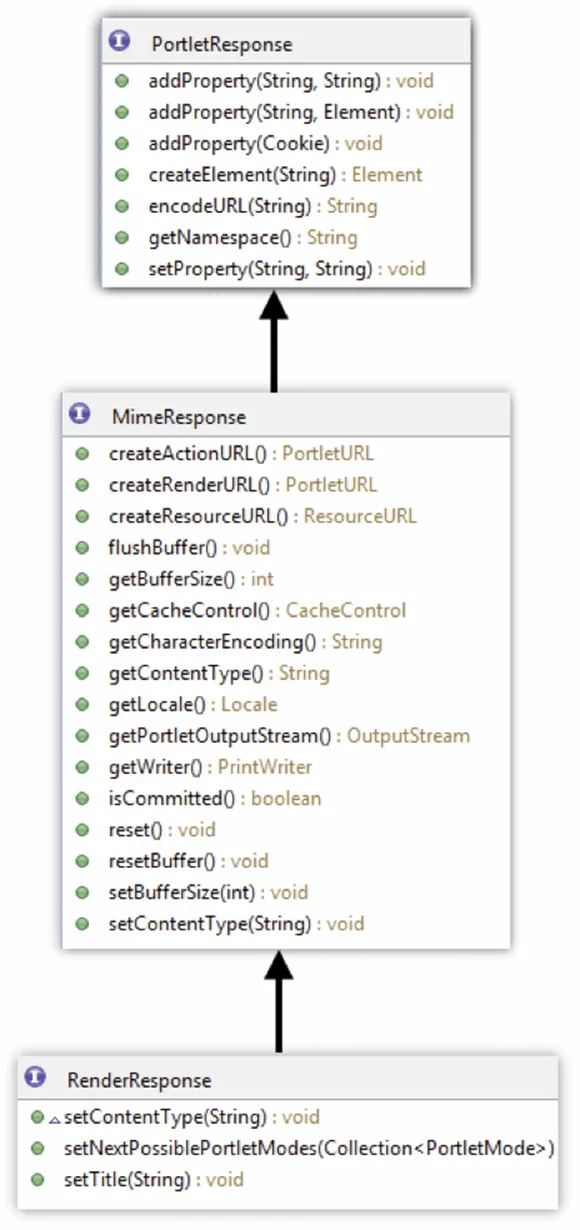Click green method icon beside getCharacterEncoding()
Image resolution: width=580 pixels, height=1230 pixels.
coord(82,641)
